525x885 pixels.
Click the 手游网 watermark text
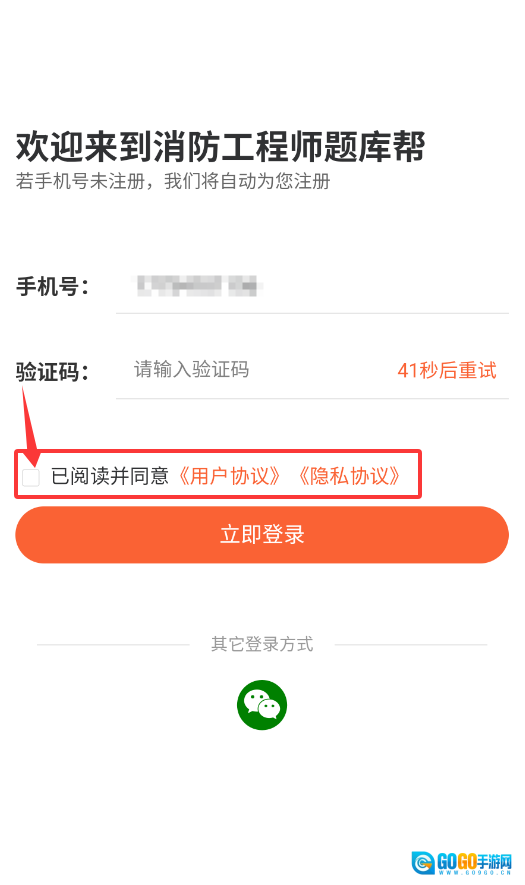[495, 861]
